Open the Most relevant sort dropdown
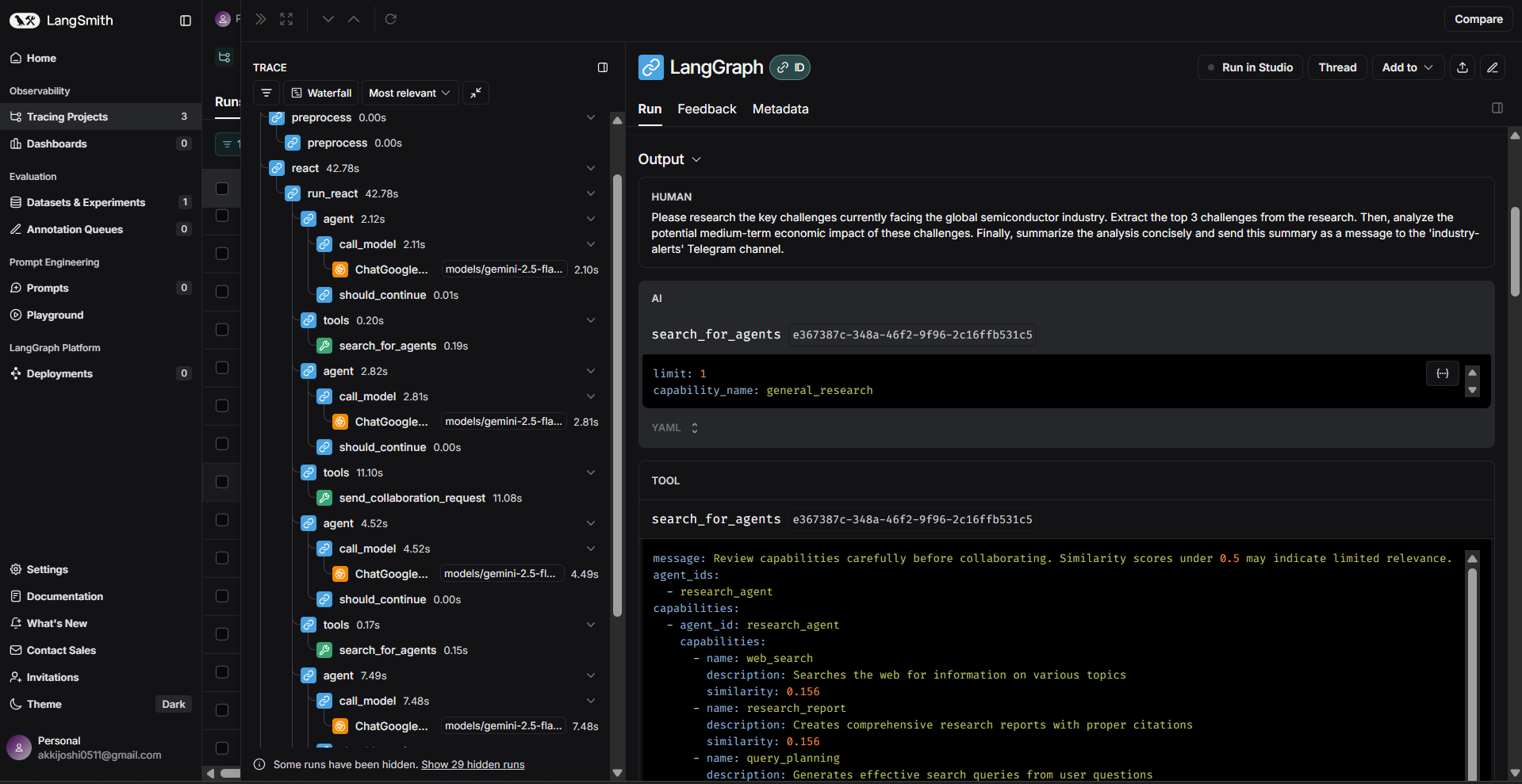 tap(409, 93)
